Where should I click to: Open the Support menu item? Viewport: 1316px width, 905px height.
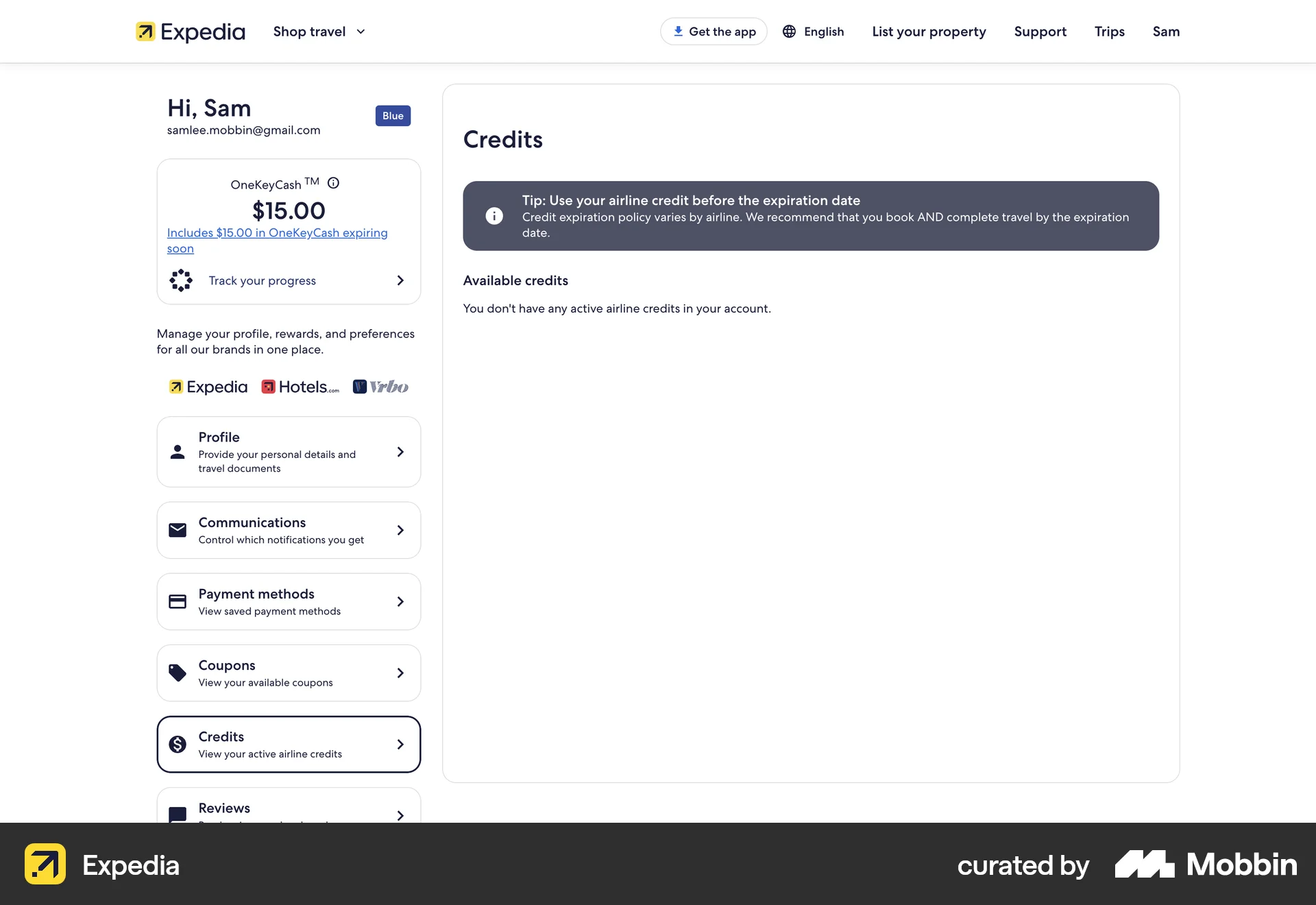[1039, 31]
